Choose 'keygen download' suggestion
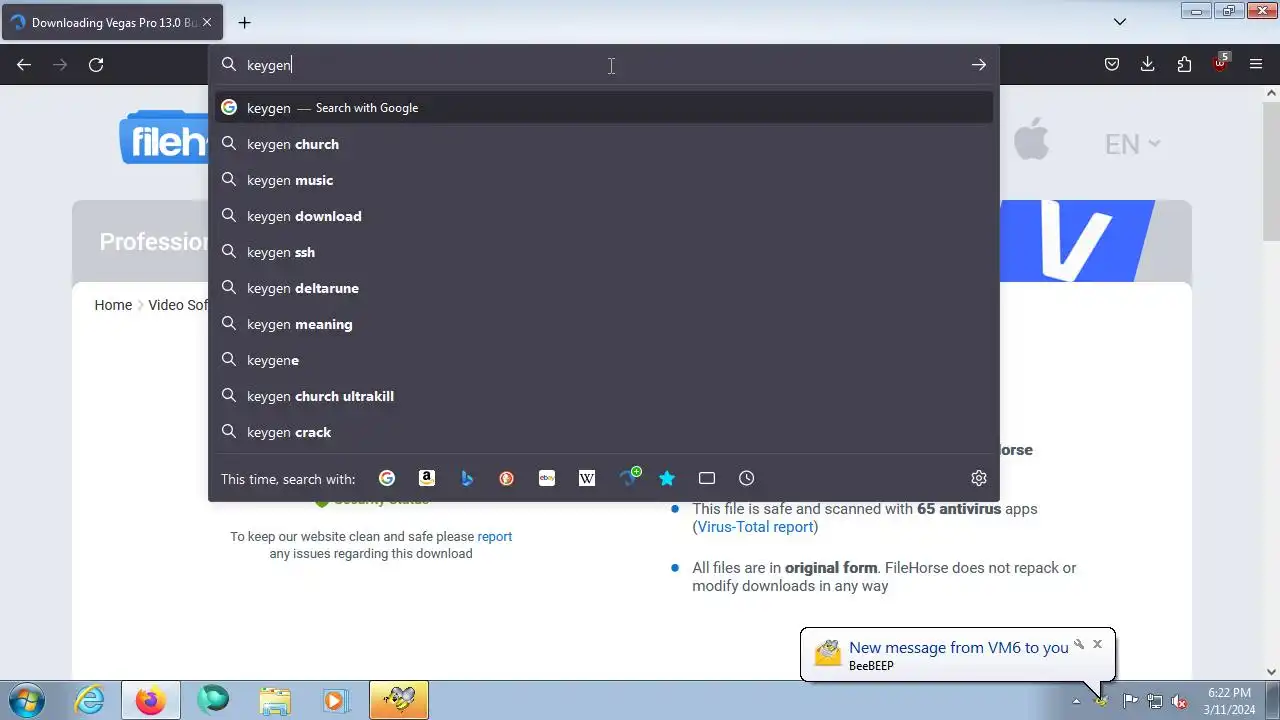Screen dimensions: 1280x720 604,216
